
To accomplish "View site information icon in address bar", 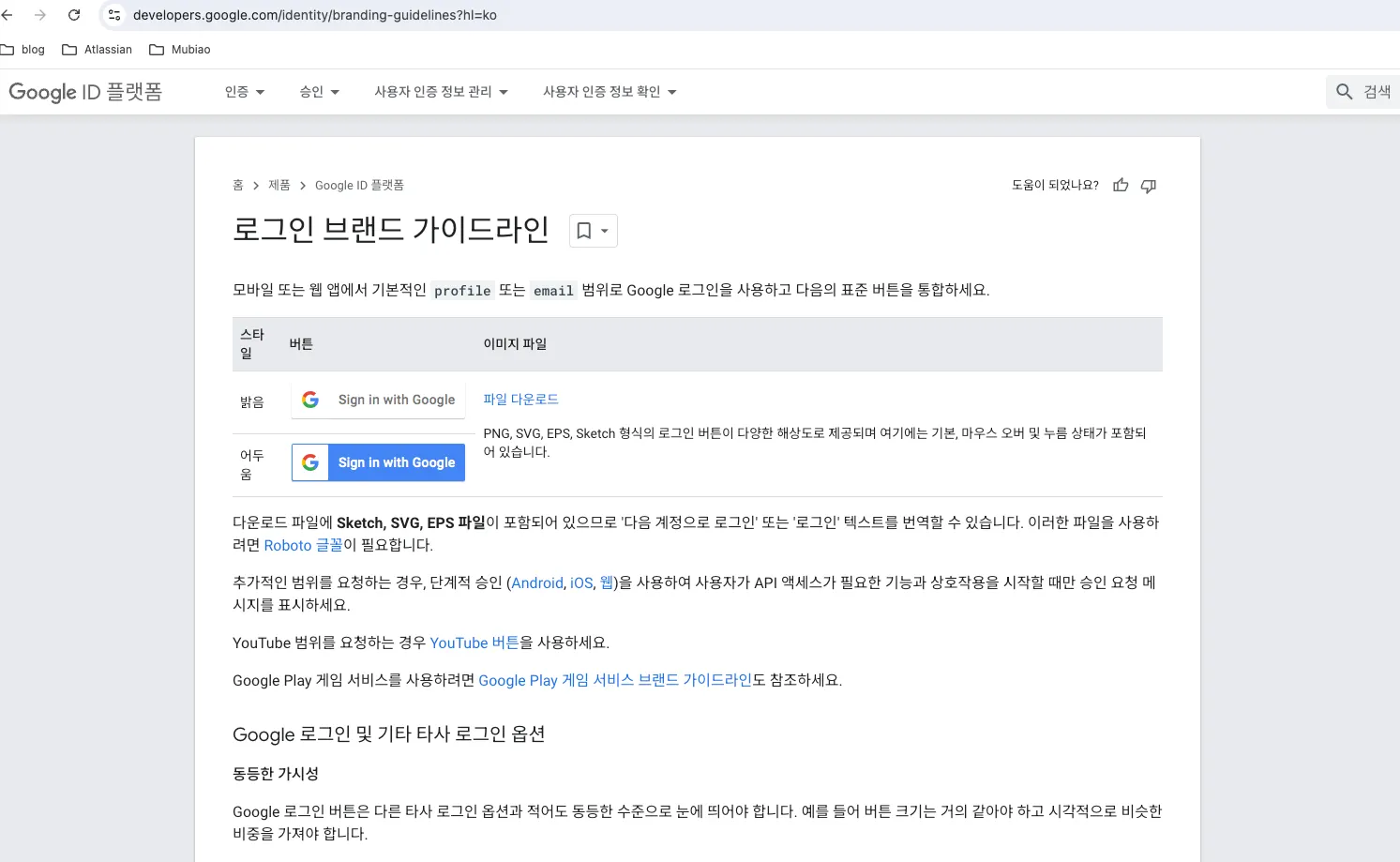I will (x=114, y=15).
